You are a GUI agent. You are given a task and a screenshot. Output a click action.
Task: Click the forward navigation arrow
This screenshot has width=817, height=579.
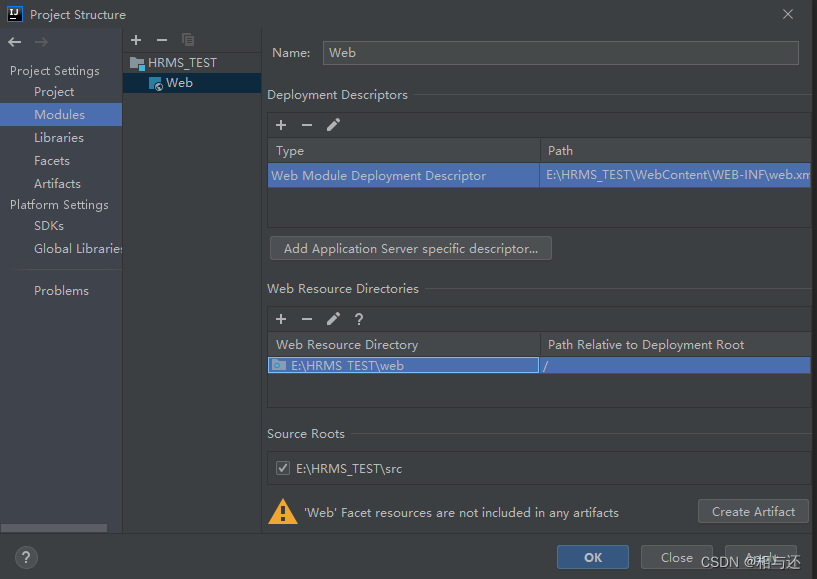tap(41, 42)
